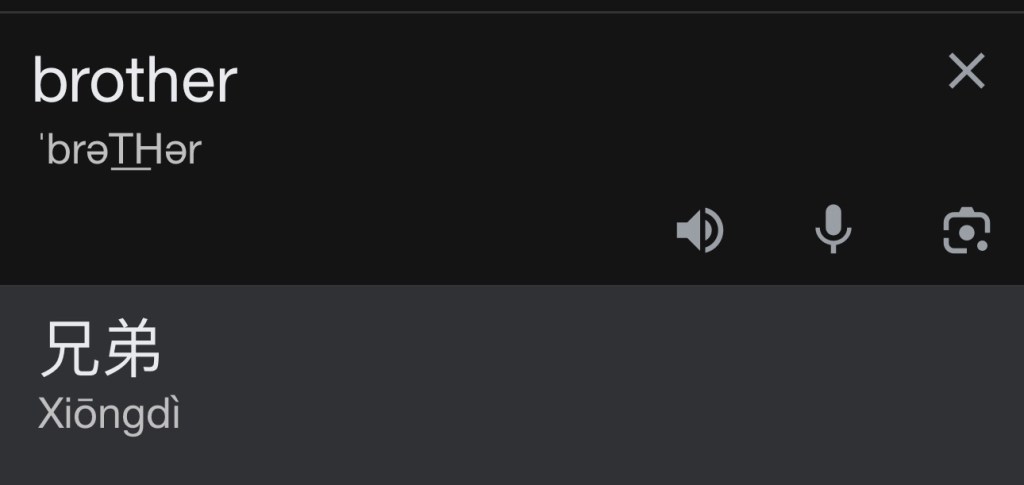Listen to the pronunciation of brother
Image resolution: width=1024 pixels, height=485 pixels.
tap(699, 230)
